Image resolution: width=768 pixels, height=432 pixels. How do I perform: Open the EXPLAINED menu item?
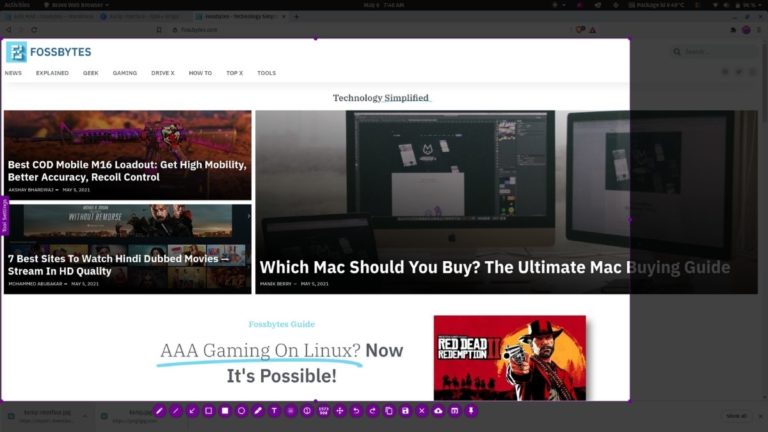[x=52, y=73]
